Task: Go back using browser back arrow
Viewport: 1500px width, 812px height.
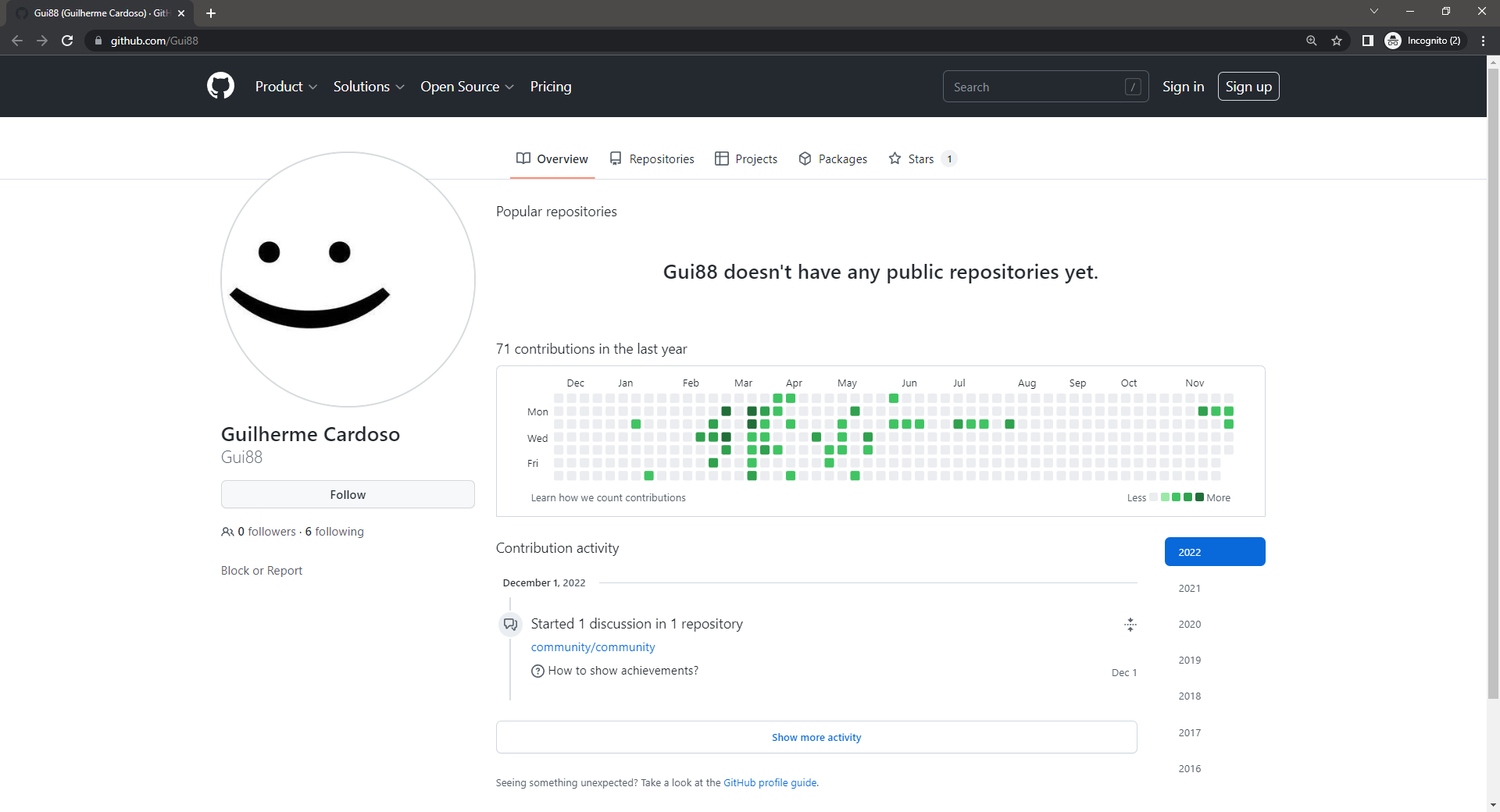Action: [x=17, y=41]
